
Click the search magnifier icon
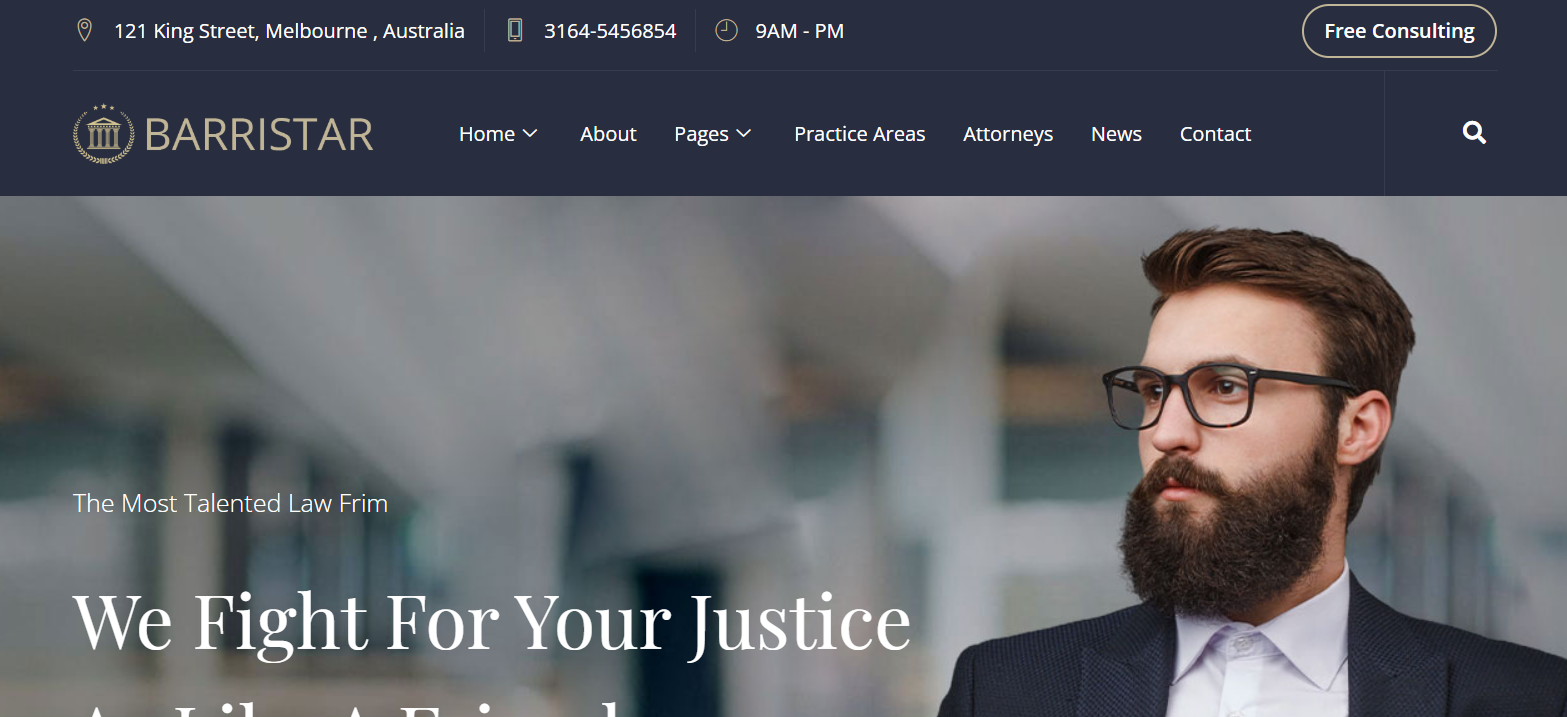[x=1474, y=133]
